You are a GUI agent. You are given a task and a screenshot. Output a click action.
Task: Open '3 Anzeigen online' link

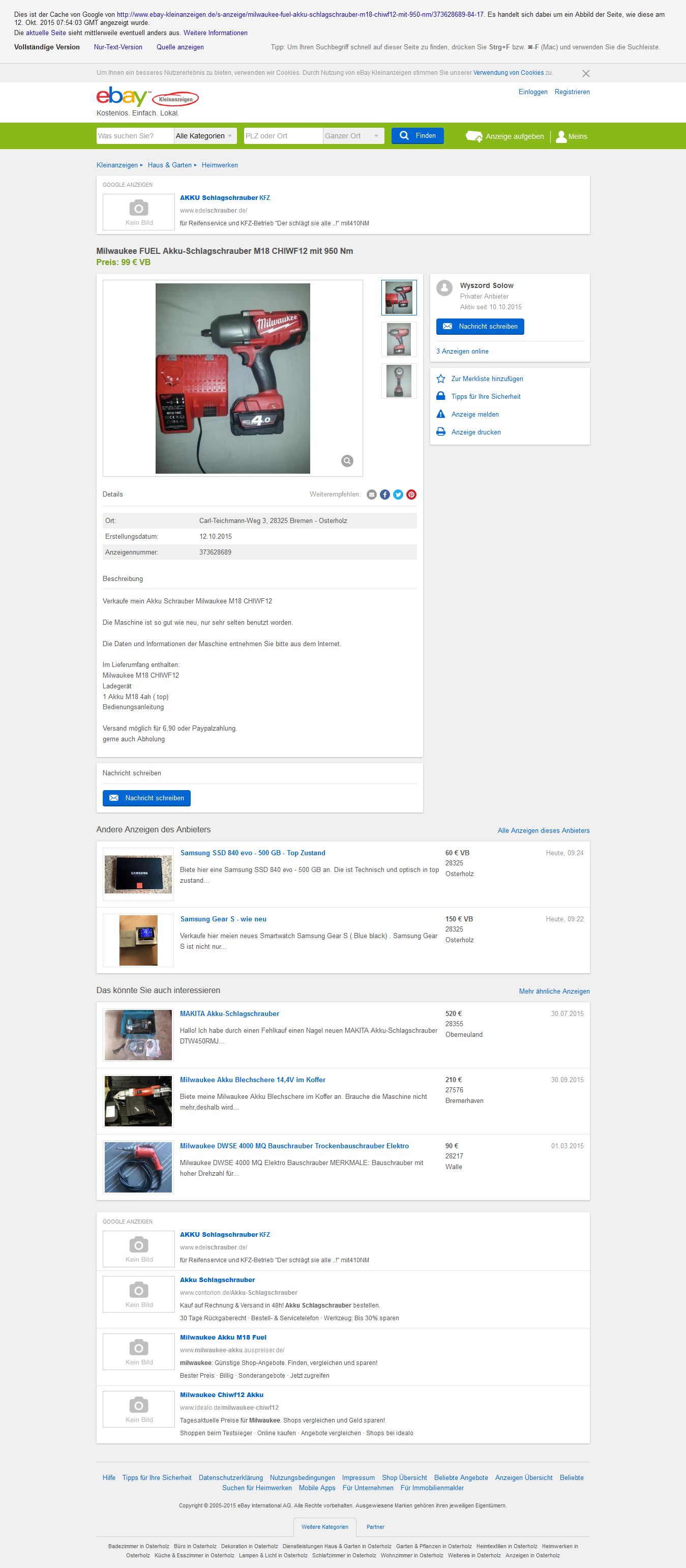pos(462,351)
